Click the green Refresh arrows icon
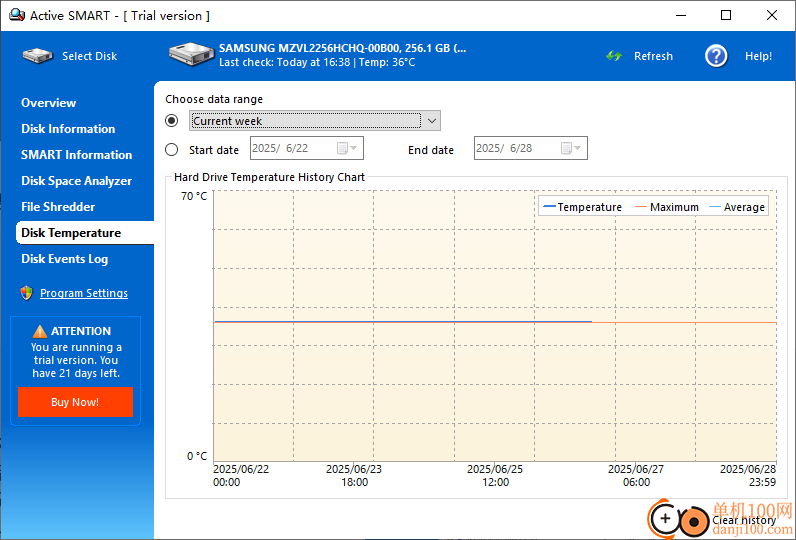Image resolution: width=796 pixels, height=540 pixels. (x=614, y=56)
